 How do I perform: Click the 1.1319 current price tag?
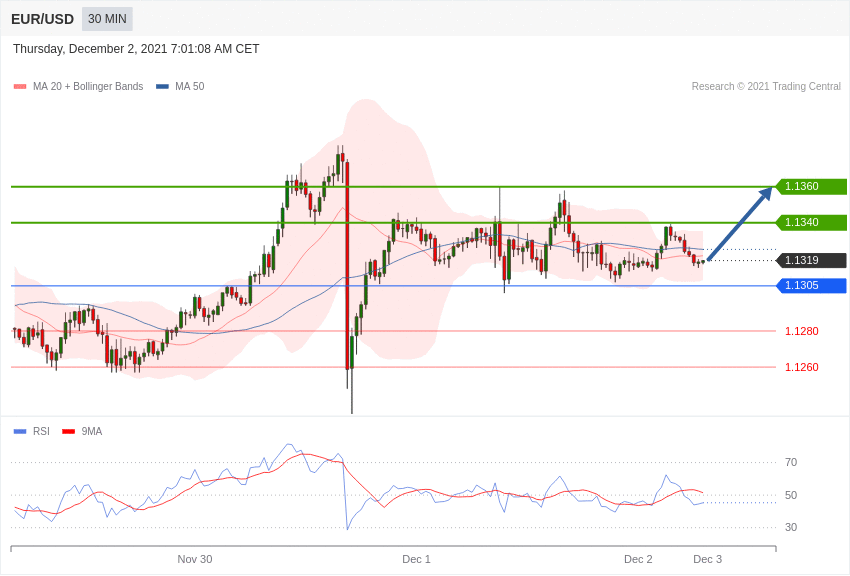click(x=812, y=260)
